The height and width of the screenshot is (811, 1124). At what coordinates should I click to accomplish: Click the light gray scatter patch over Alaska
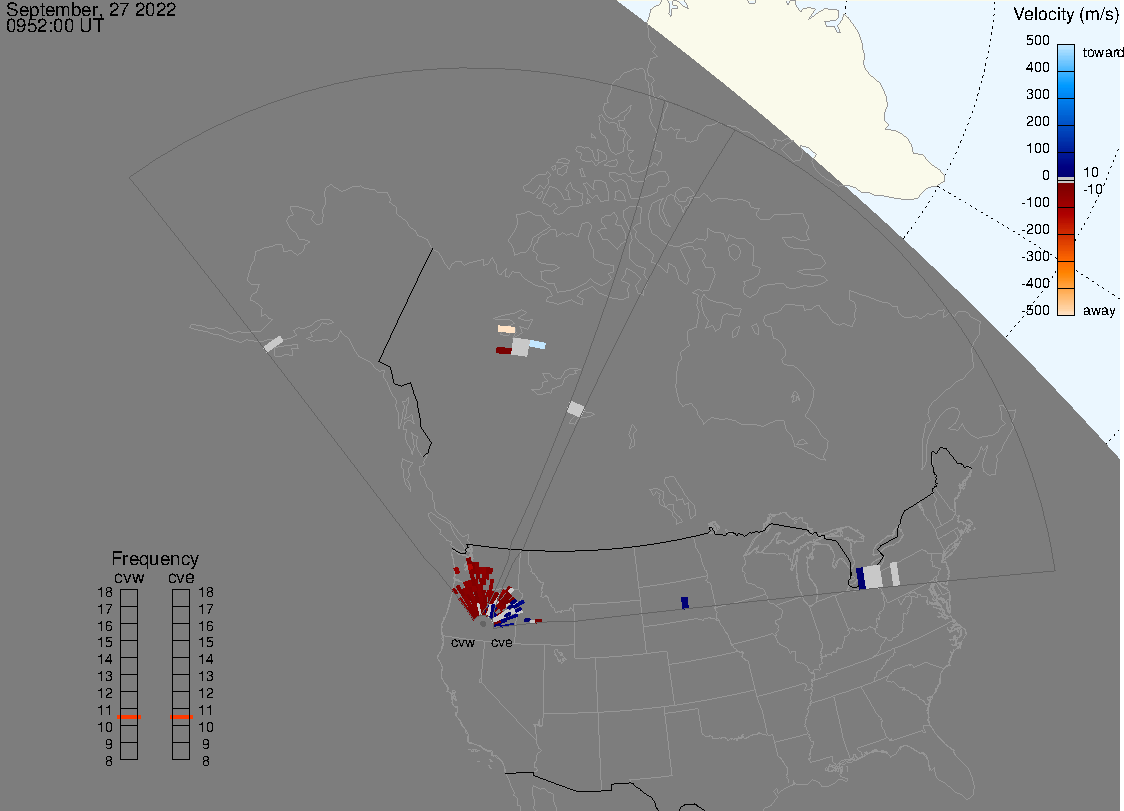pyautogui.click(x=273, y=344)
